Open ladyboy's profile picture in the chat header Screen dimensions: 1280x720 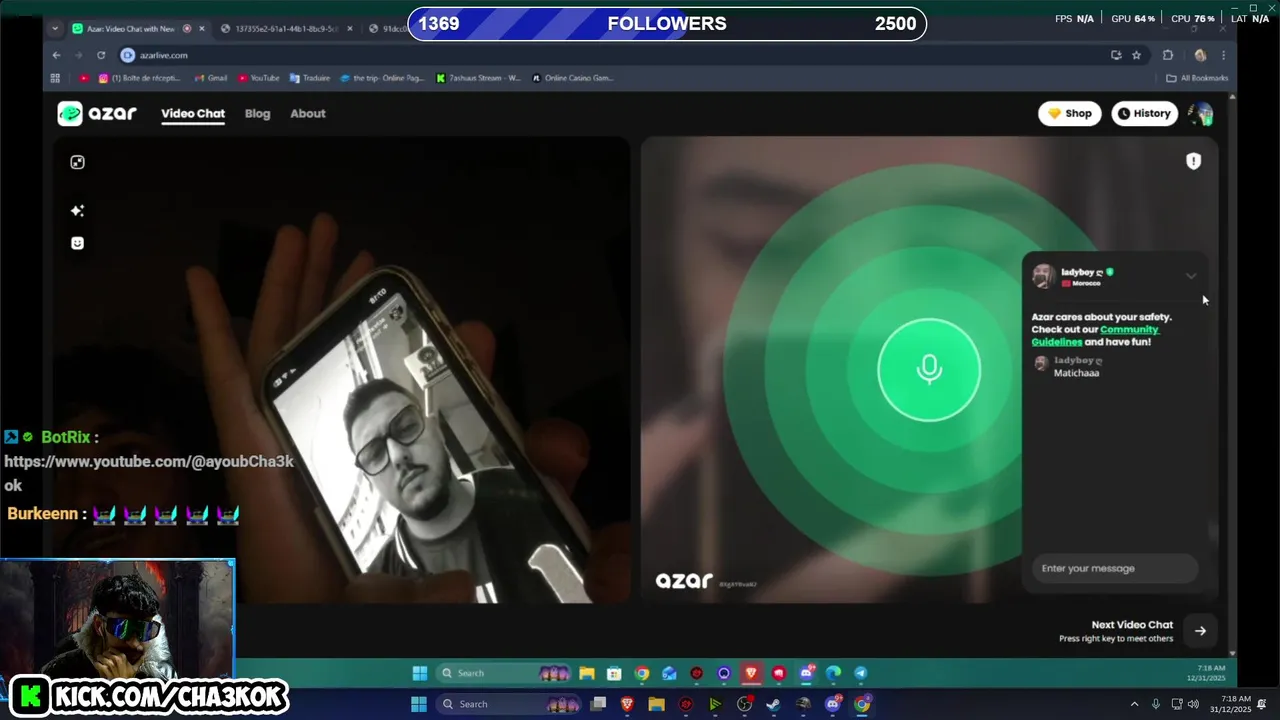(x=1043, y=276)
